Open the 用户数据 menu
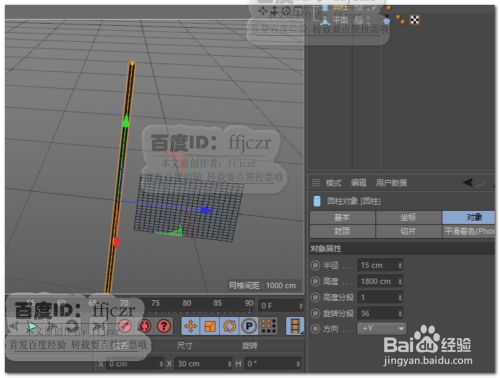The image size is (500, 378). (391, 183)
